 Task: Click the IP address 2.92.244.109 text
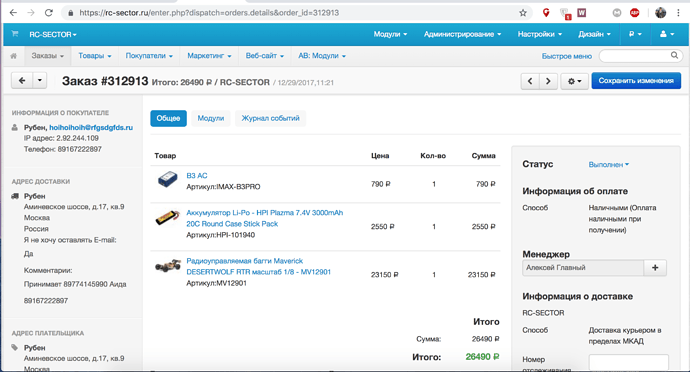[77, 138]
